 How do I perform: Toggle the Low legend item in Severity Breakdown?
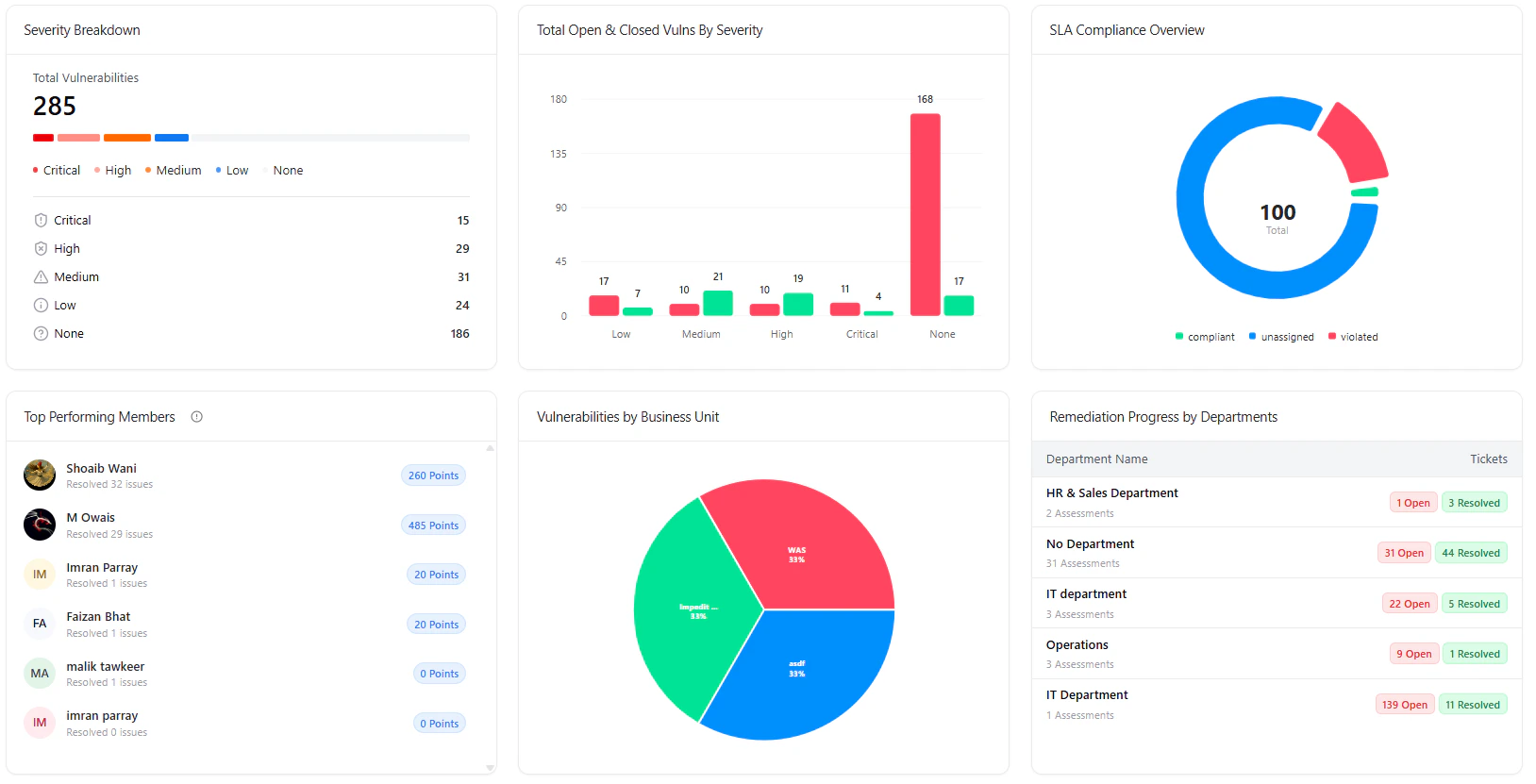(x=232, y=171)
